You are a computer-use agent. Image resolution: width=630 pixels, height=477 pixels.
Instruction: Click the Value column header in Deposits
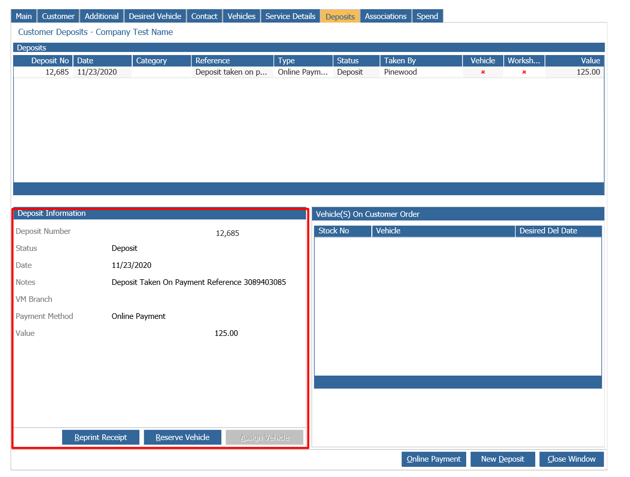click(x=575, y=61)
